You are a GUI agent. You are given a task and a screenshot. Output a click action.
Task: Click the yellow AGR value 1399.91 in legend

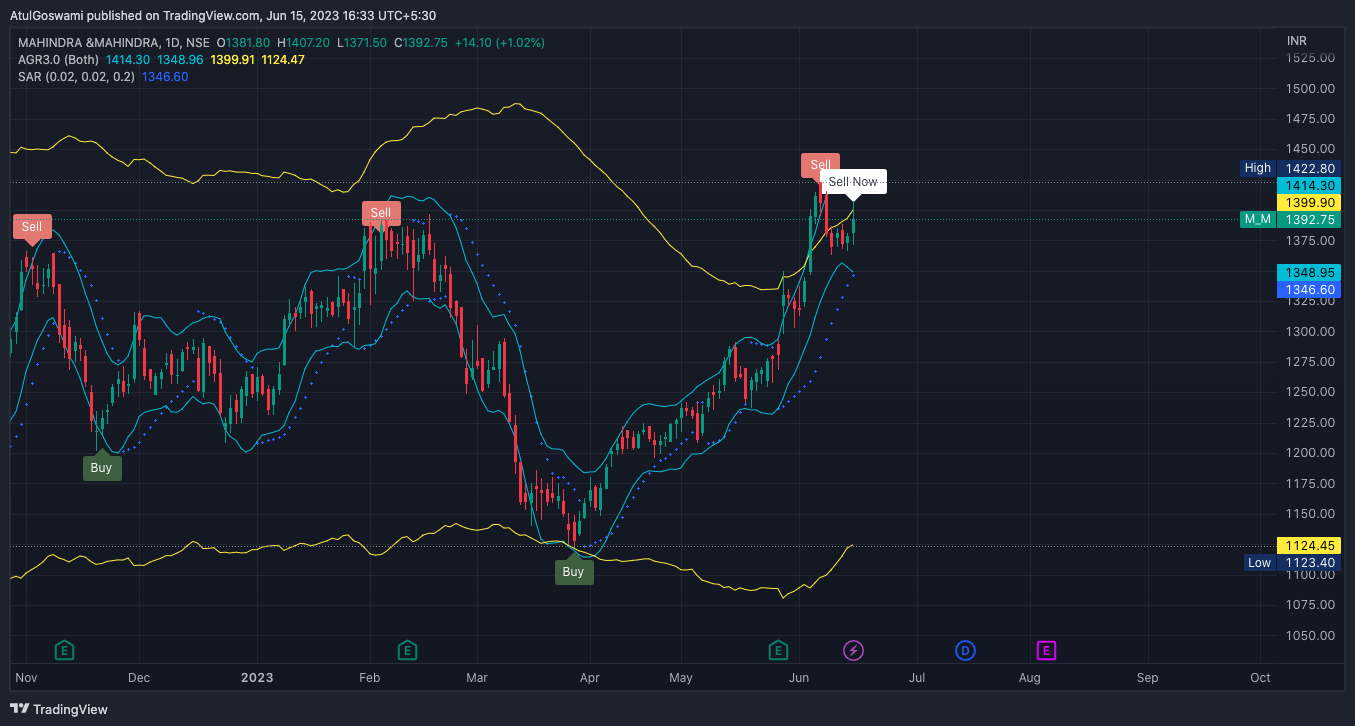pyautogui.click(x=232, y=60)
